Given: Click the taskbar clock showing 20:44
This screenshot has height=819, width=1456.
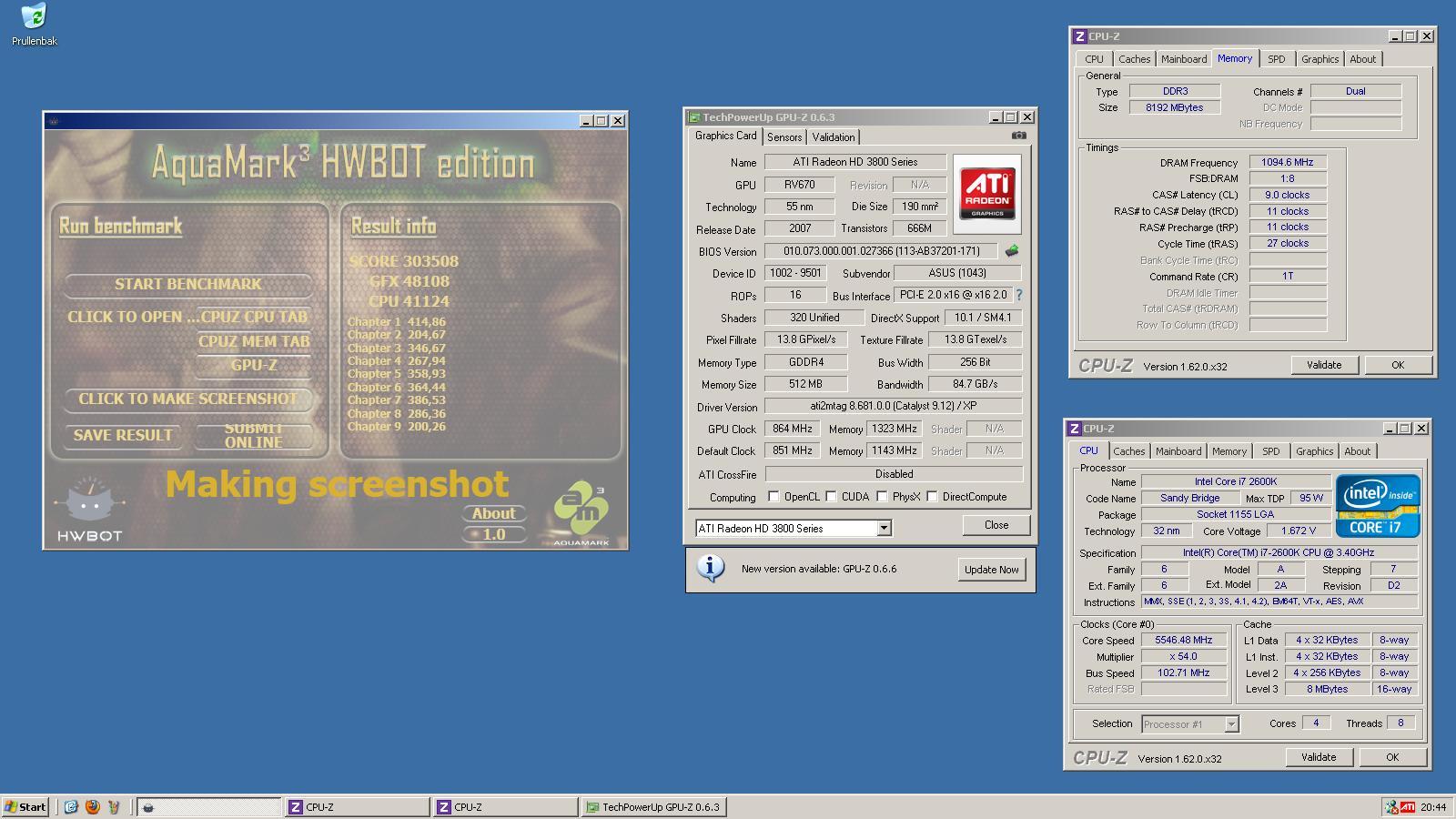Looking at the screenshot, I should (1433, 807).
